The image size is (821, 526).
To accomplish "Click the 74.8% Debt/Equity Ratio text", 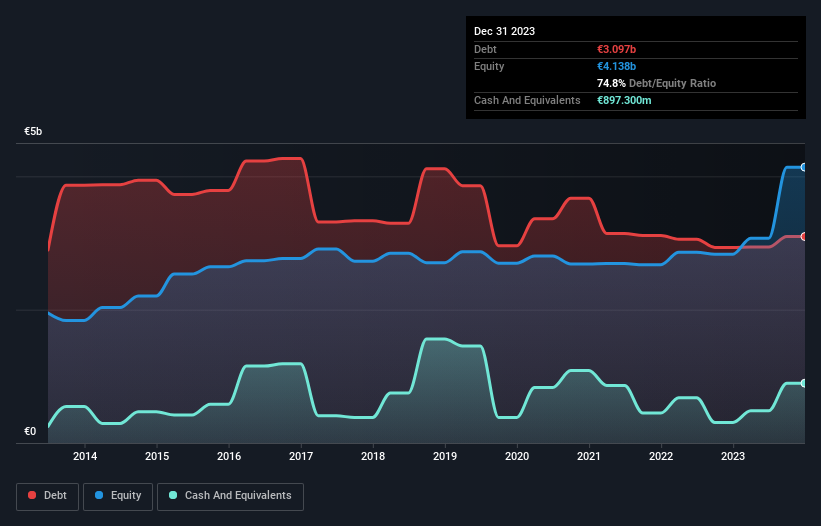I will 656,83.
